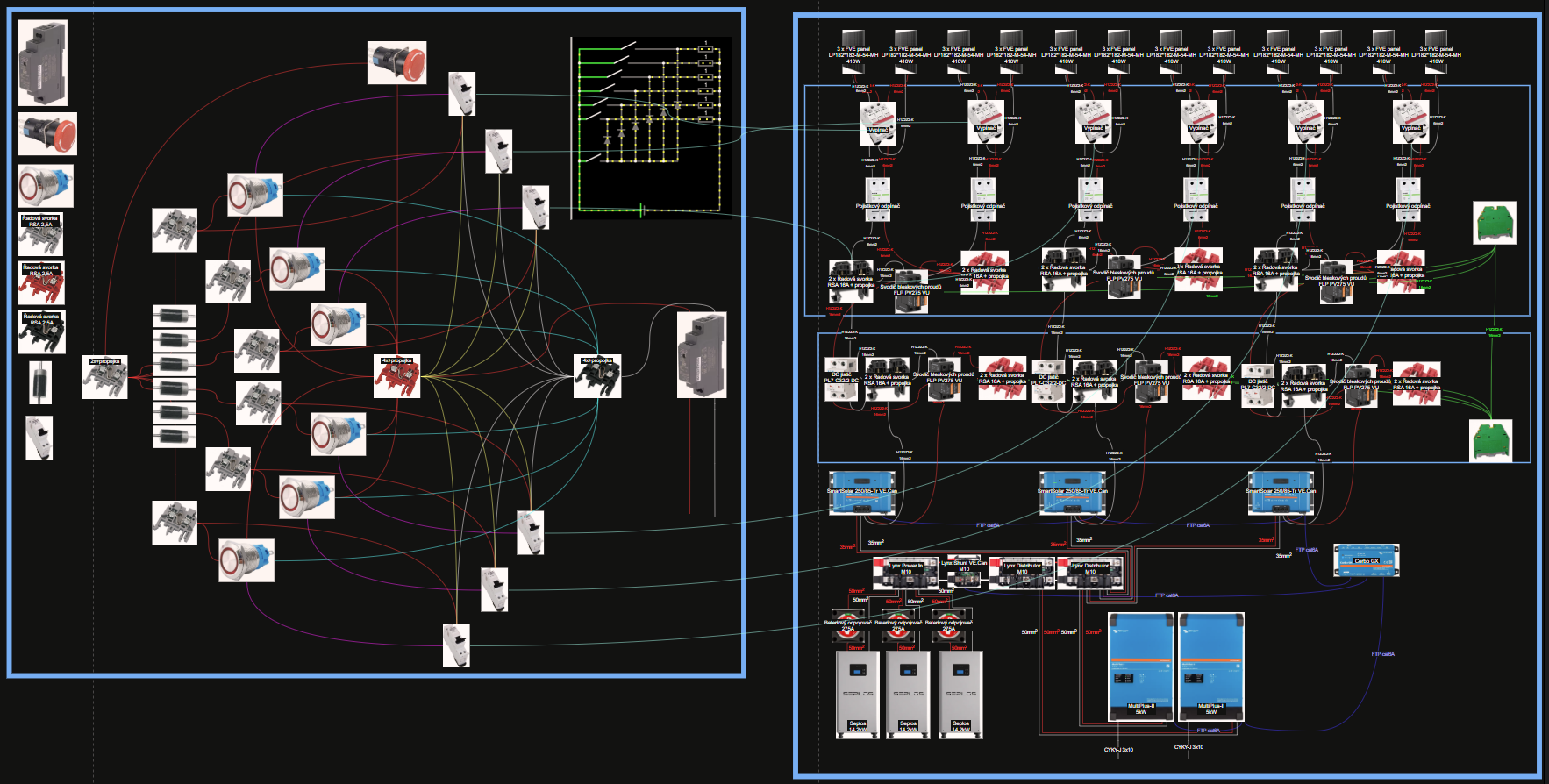The height and width of the screenshot is (784, 1549).
Task: Click the right Lynx Distributor M10
Action: point(1090,572)
